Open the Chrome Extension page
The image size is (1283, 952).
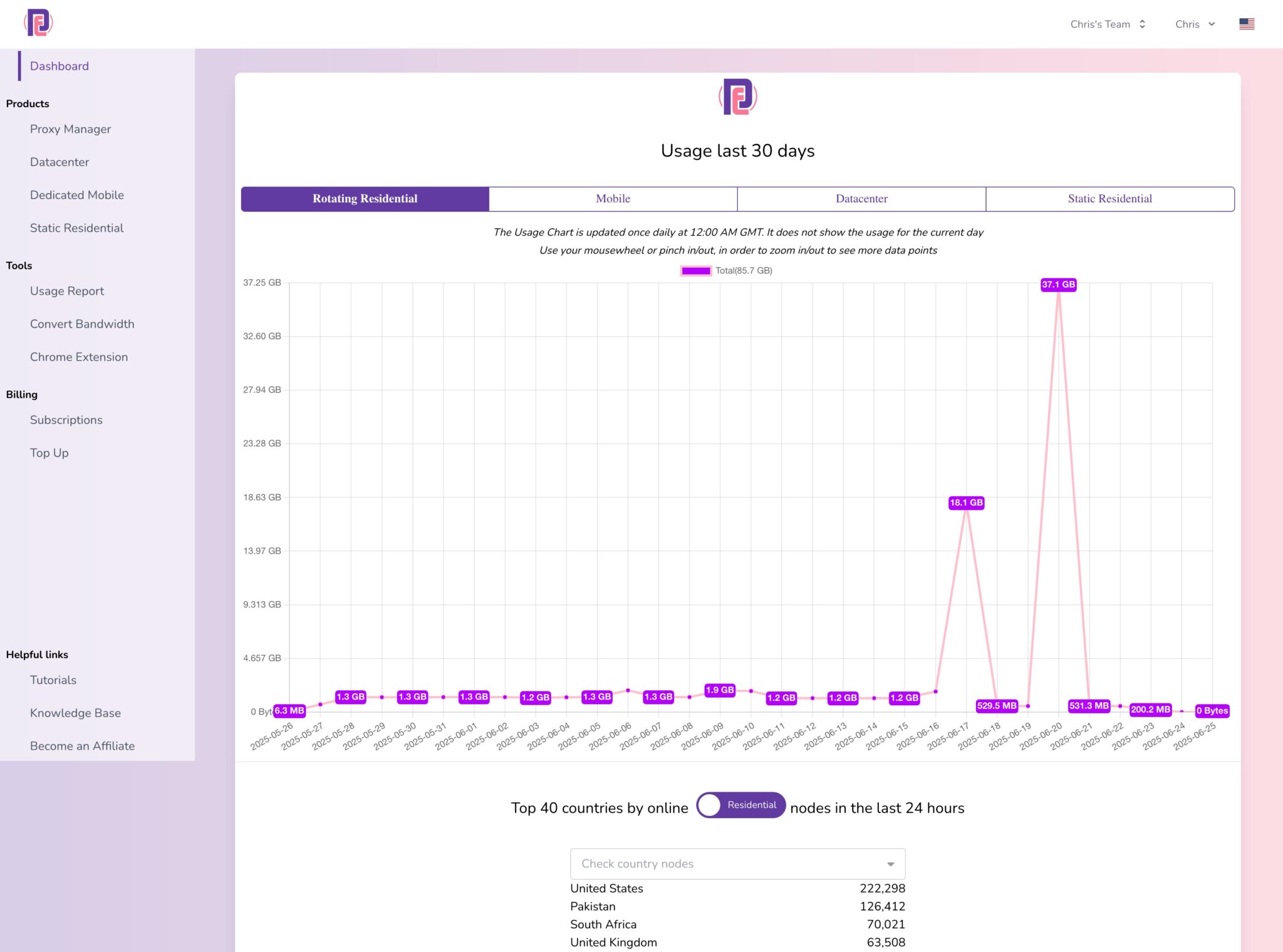click(x=79, y=356)
